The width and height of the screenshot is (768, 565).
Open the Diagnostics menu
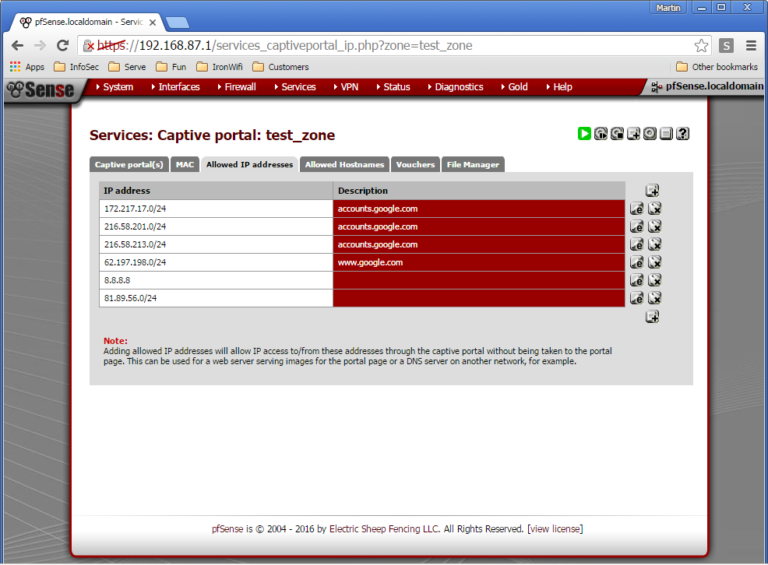point(458,87)
